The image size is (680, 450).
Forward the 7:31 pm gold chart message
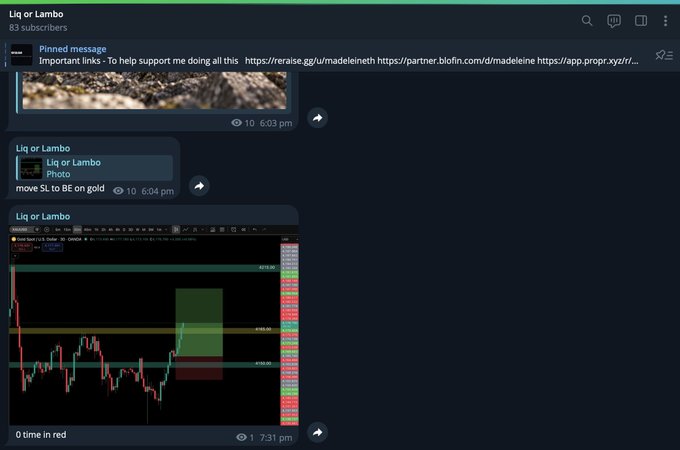[317, 432]
